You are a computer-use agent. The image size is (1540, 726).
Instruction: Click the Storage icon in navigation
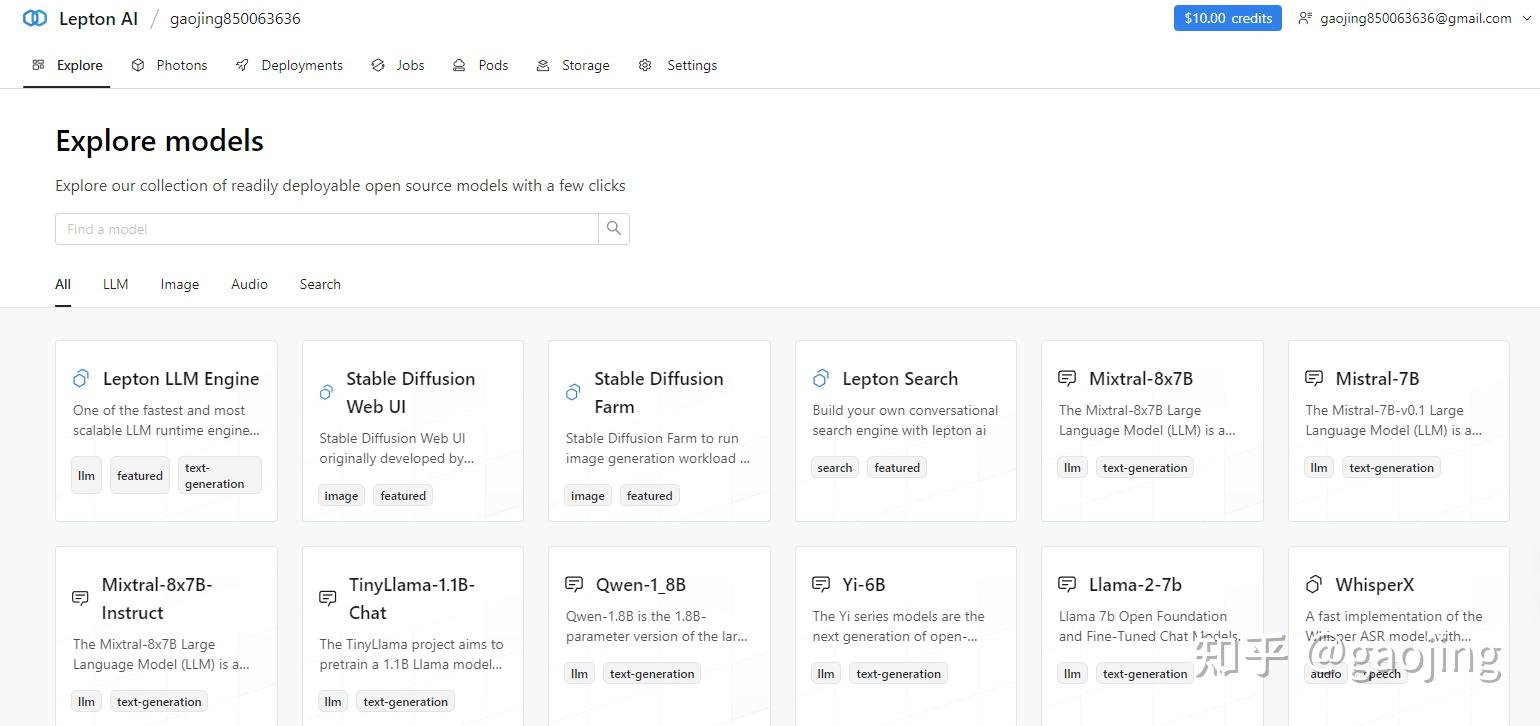[543, 65]
